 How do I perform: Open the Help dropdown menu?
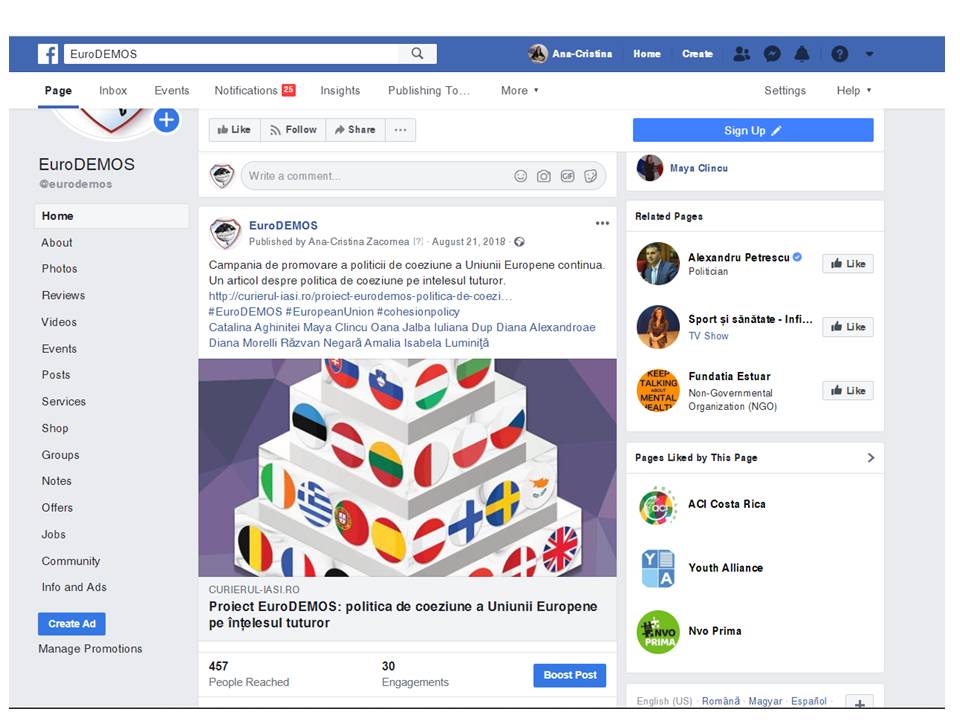[x=853, y=91]
